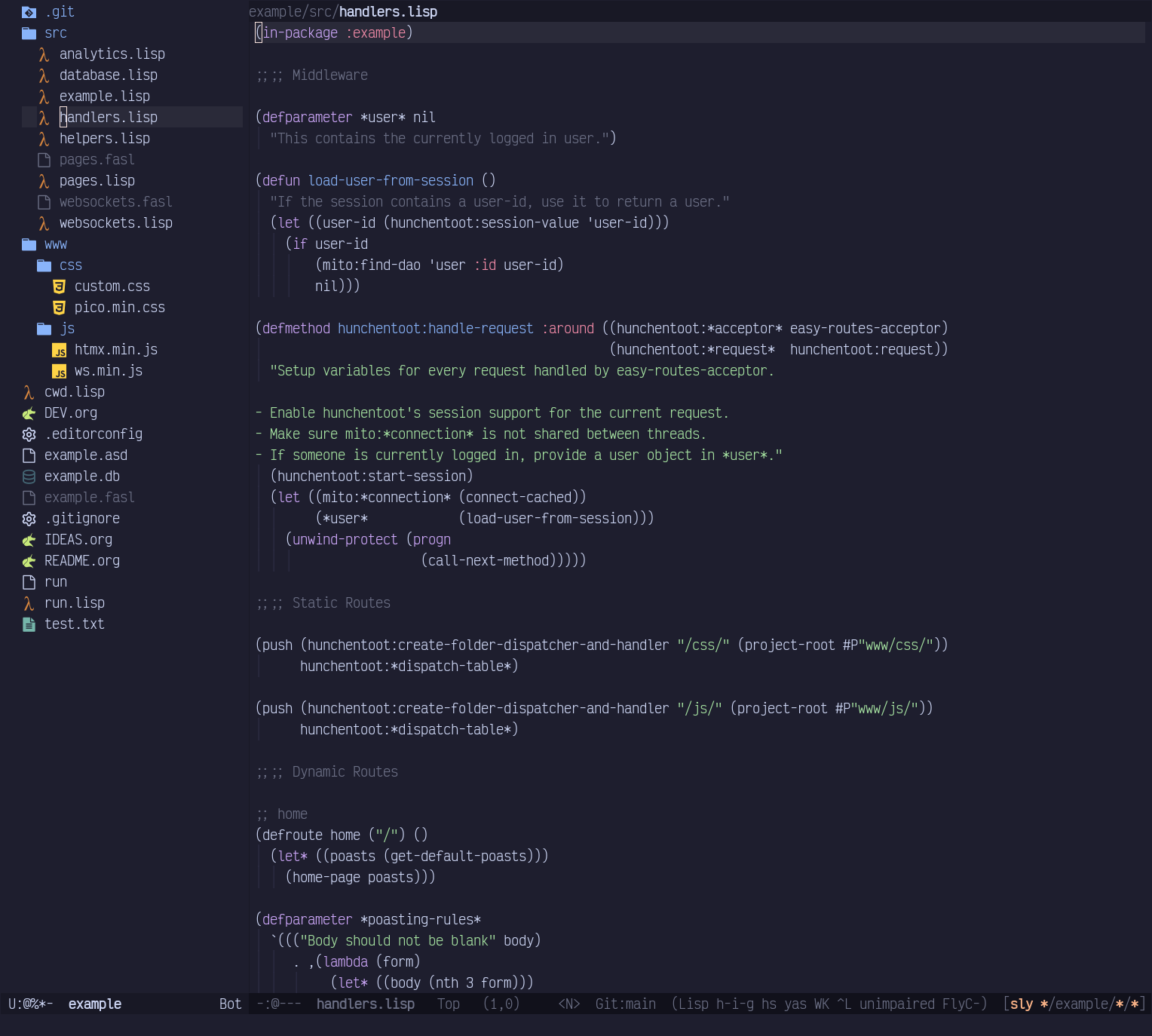
Task: Click the Top position indicator in mode line
Action: [449, 1004]
